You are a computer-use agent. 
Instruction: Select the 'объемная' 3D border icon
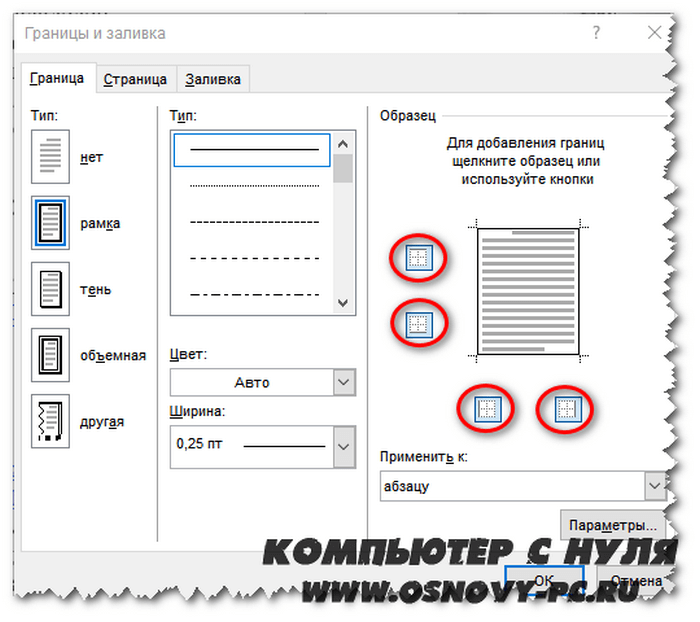[50, 355]
